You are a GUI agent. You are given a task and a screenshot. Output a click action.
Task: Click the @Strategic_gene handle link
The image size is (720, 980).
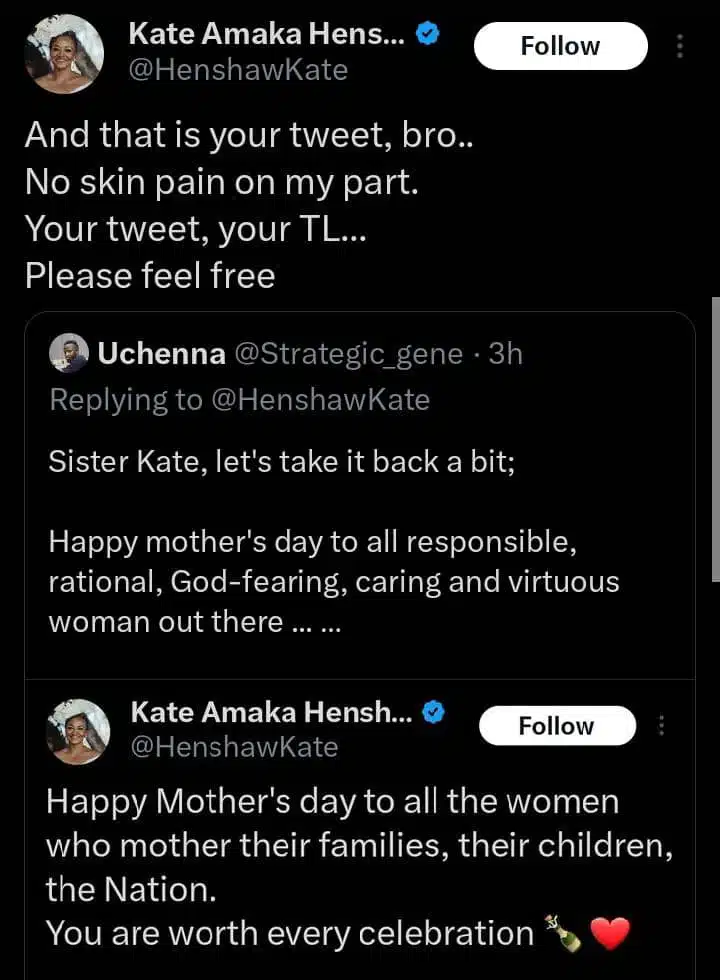tap(348, 353)
